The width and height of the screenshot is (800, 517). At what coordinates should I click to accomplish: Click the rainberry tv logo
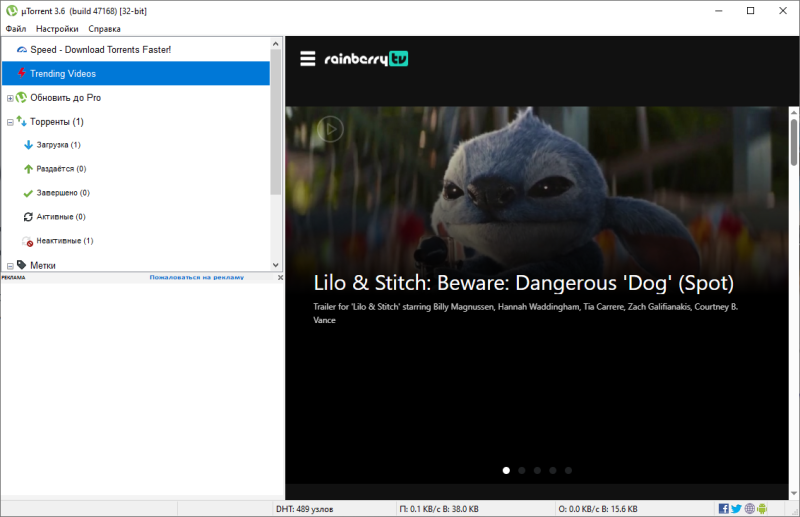(366, 59)
